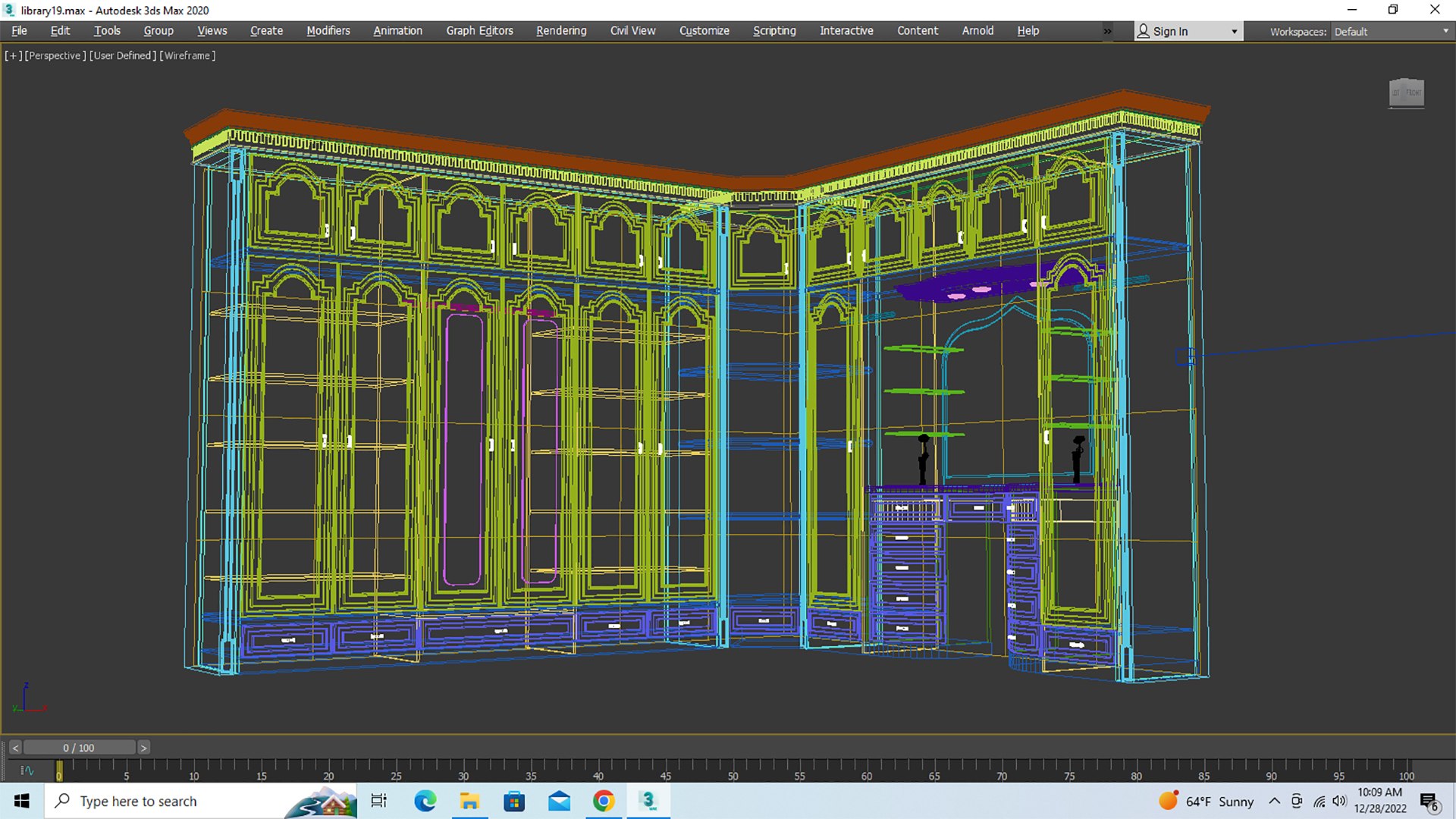The width and height of the screenshot is (1456, 819).
Task: Step to next frame with right arrow
Action: (143, 748)
